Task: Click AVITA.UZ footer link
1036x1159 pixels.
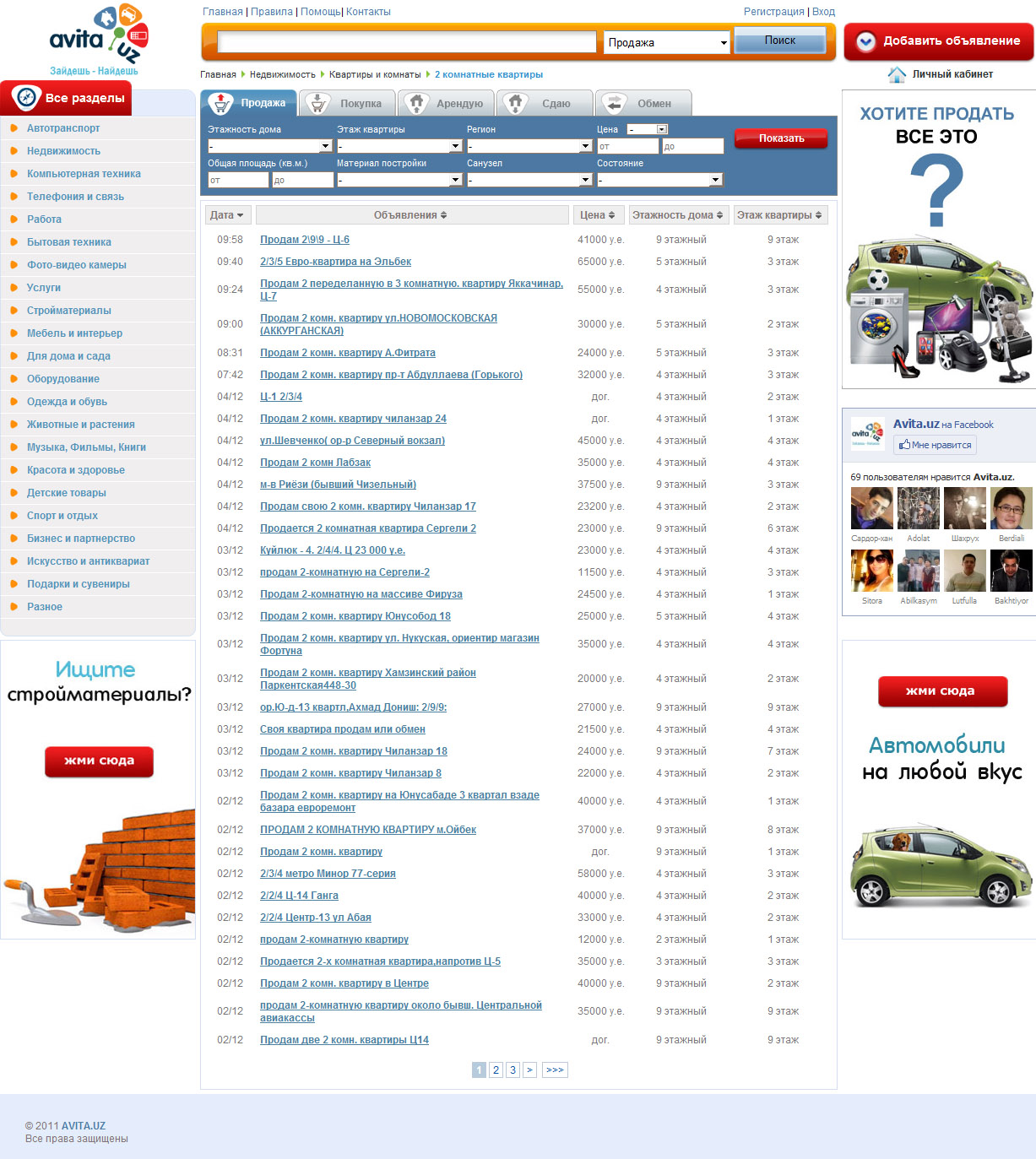Action: 84,1126
